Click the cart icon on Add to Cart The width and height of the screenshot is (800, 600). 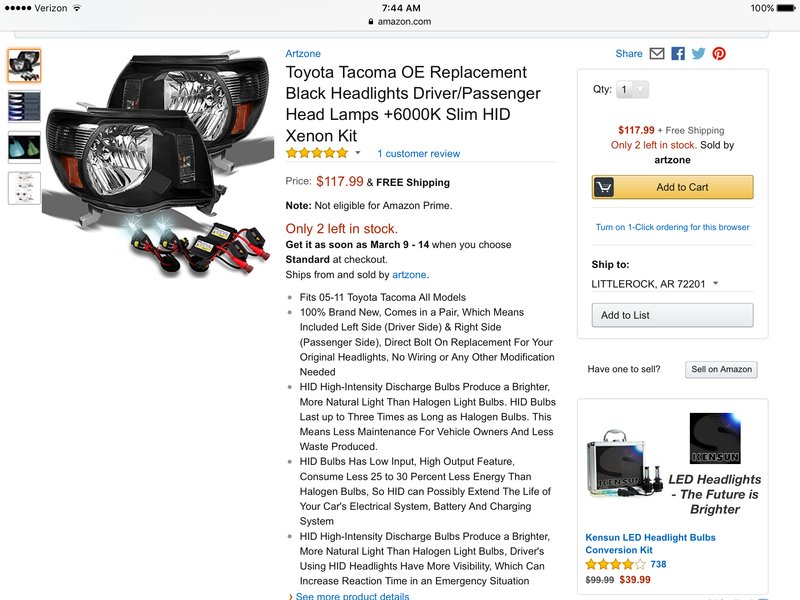point(604,187)
